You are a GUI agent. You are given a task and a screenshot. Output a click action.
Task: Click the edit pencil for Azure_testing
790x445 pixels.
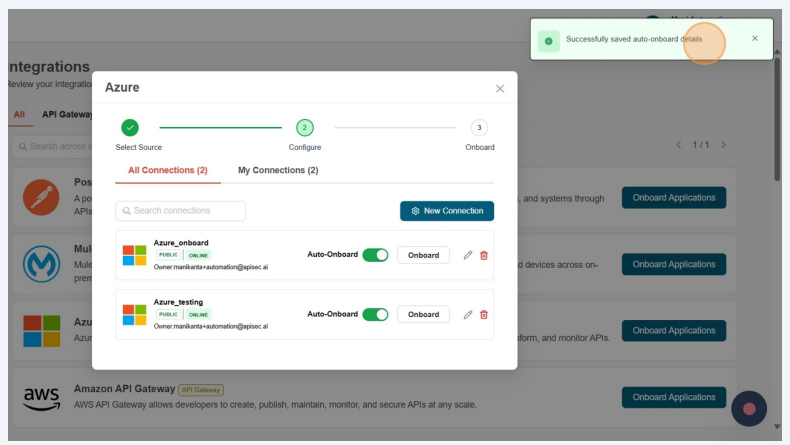[x=468, y=314]
